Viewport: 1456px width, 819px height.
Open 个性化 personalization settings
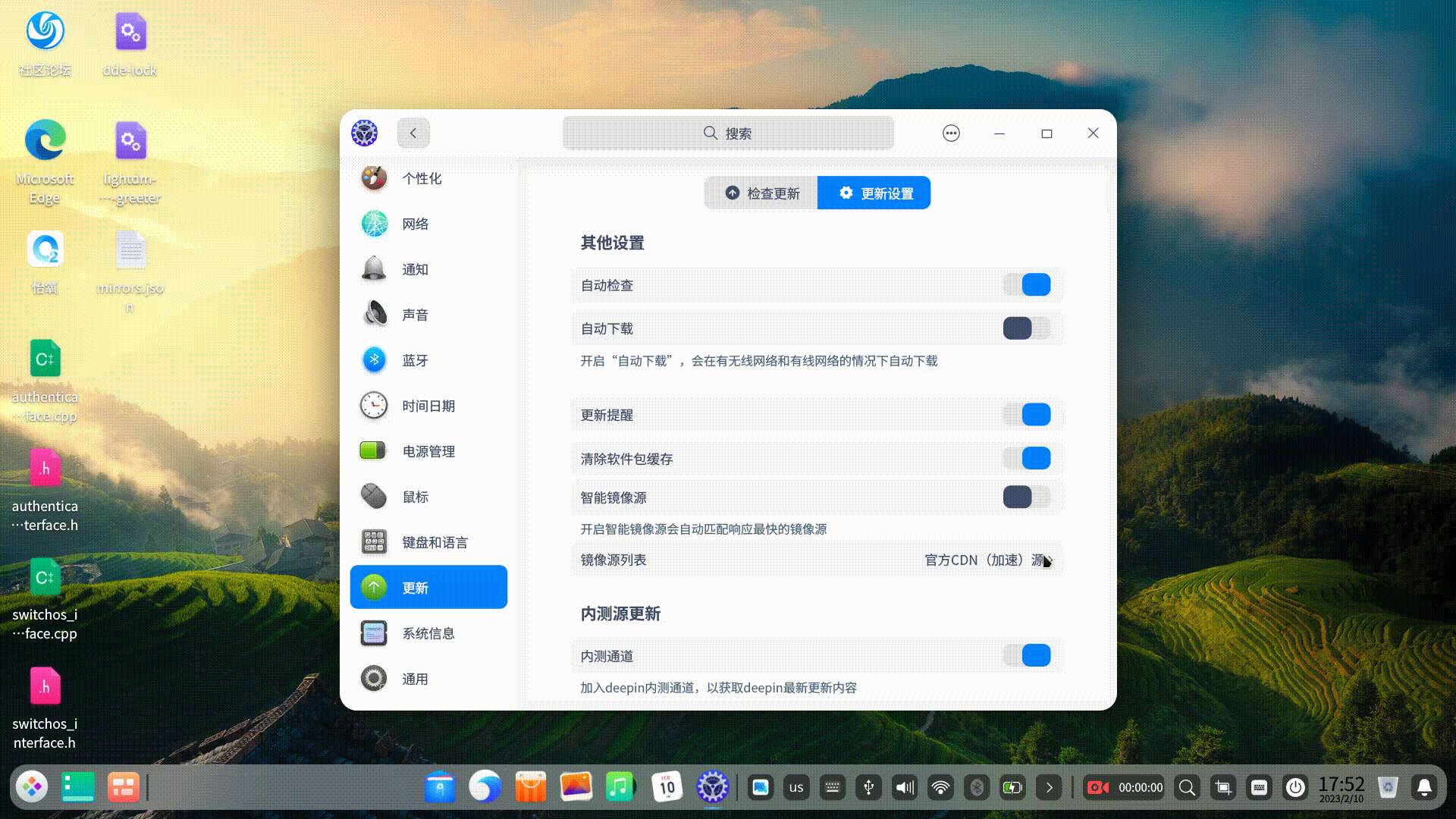(428, 178)
